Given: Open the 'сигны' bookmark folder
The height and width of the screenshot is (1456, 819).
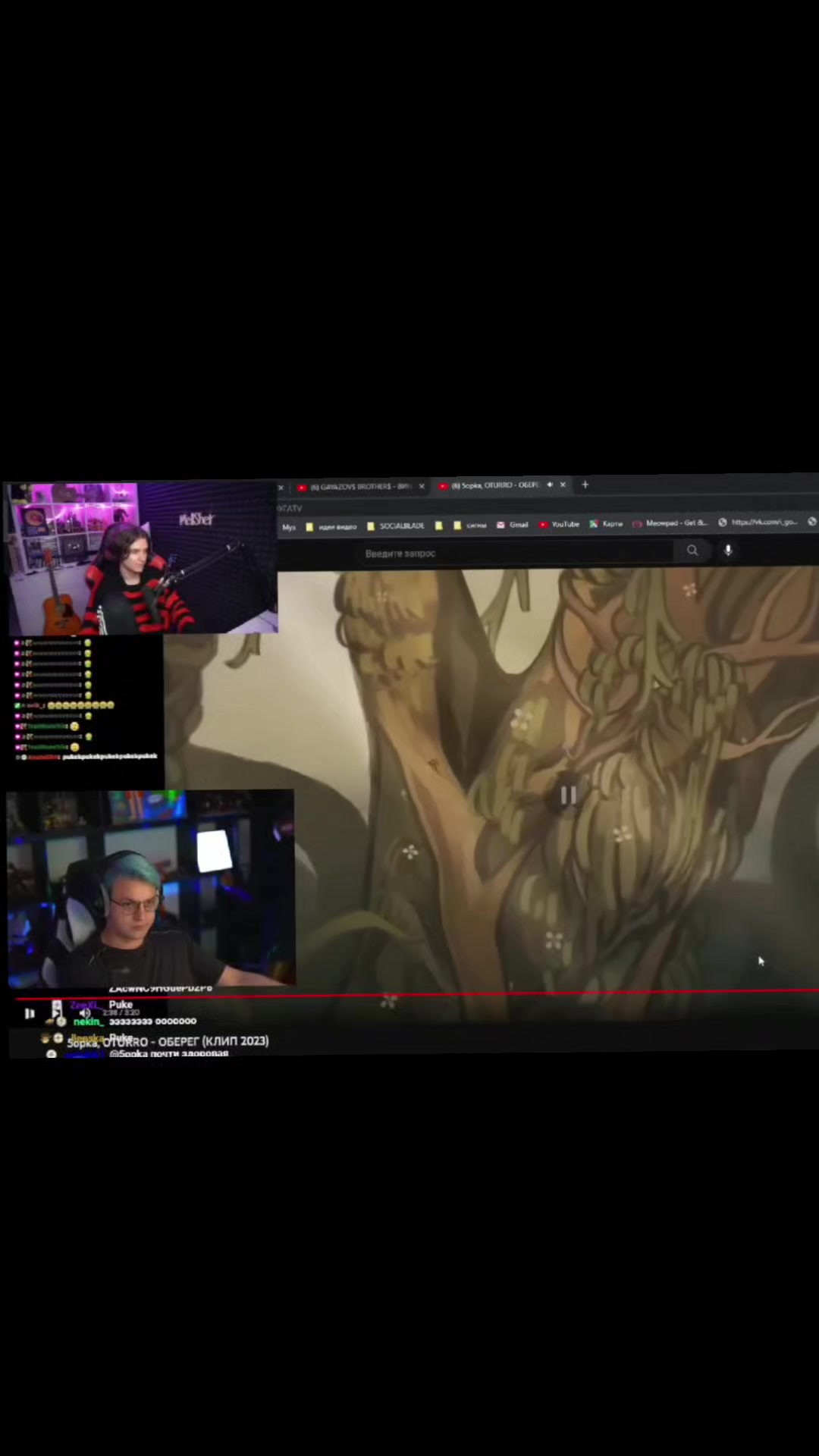Looking at the screenshot, I should point(470,526).
